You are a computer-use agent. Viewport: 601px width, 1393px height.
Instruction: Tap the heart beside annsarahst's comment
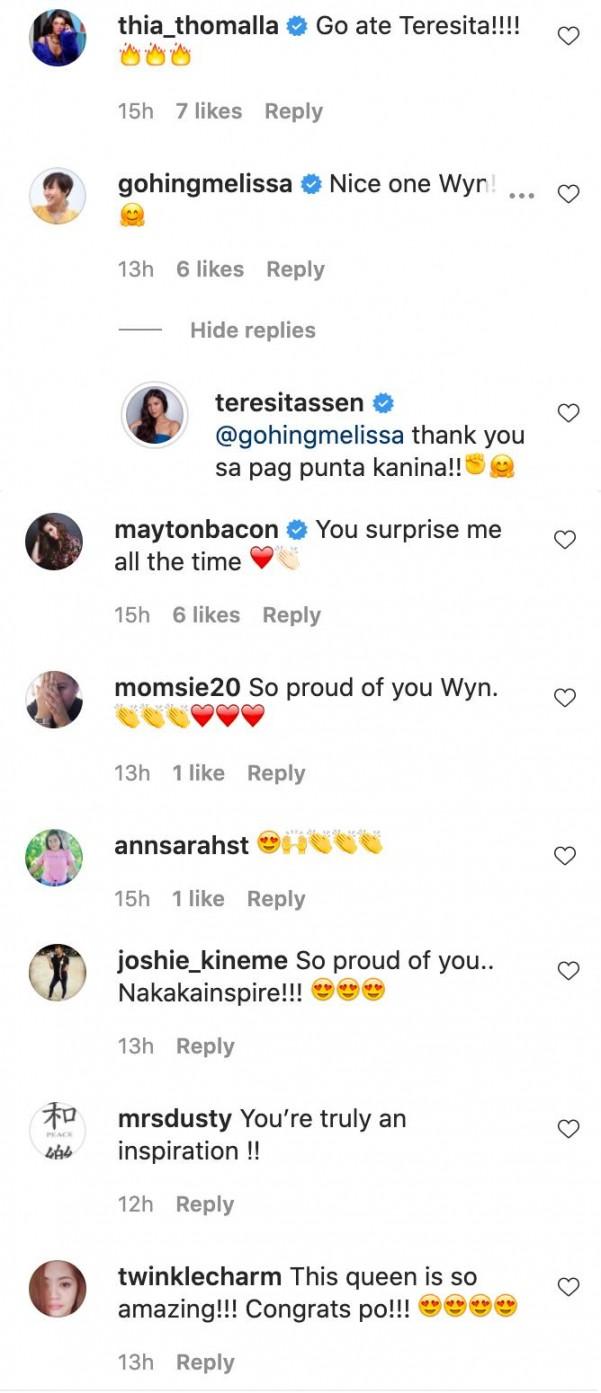[x=565, y=856]
